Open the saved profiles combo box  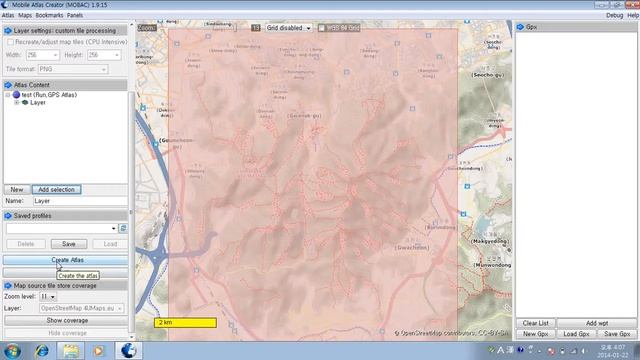tap(62, 228)
